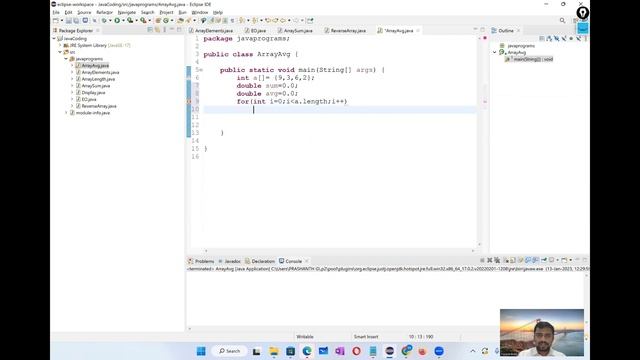This screenshot has width=640, height=360.
Task: Open the File Explorer taskbar icon
Action: pyautogui.click(x=273, y=351)
